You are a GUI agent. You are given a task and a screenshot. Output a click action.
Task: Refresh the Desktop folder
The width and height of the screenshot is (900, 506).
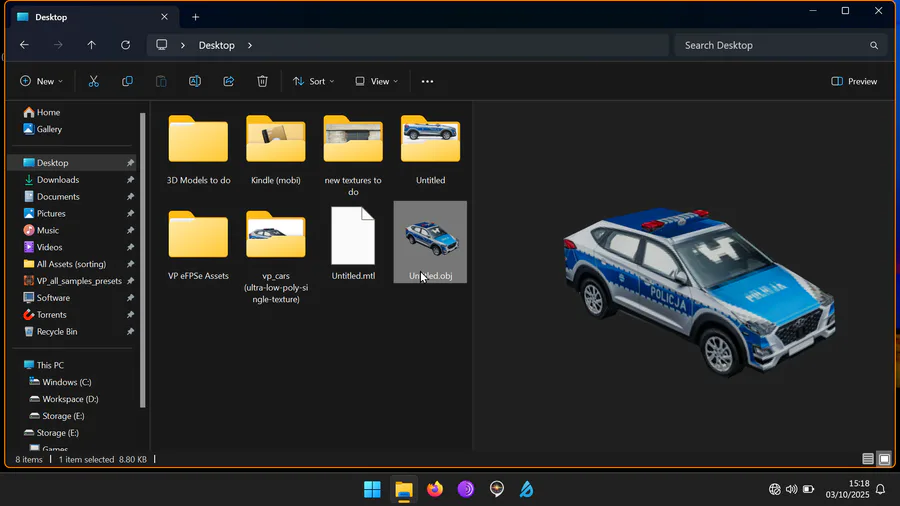point(126,45)
